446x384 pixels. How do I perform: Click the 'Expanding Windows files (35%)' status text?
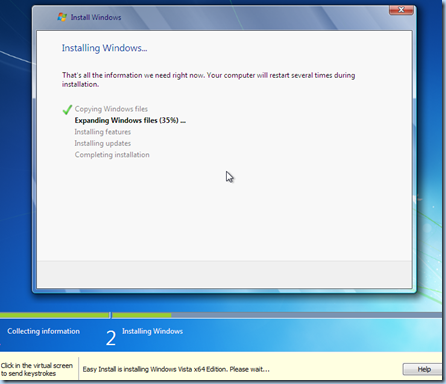(x=130, y=120)
